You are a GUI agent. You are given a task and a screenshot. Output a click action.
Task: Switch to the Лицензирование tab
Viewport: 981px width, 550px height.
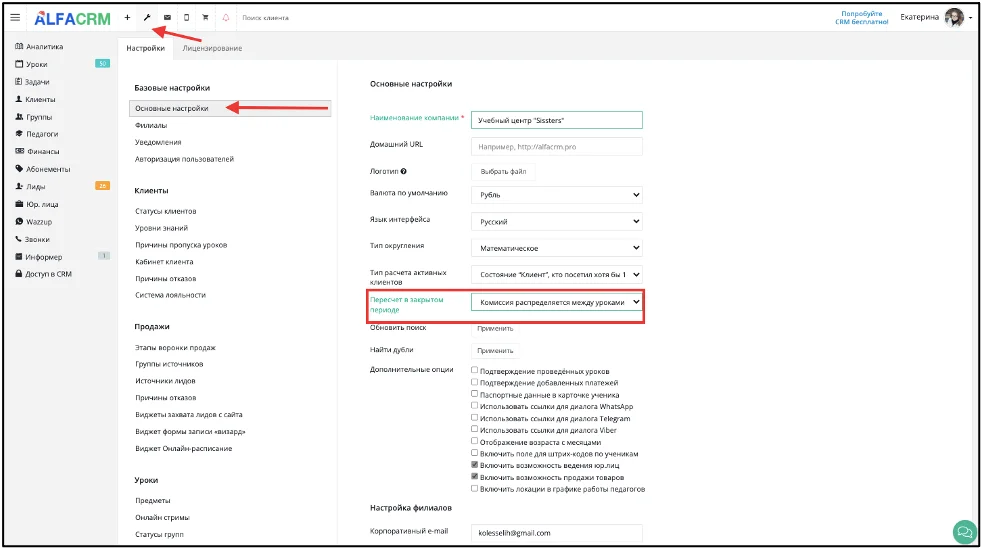click(x=212, y=48)
